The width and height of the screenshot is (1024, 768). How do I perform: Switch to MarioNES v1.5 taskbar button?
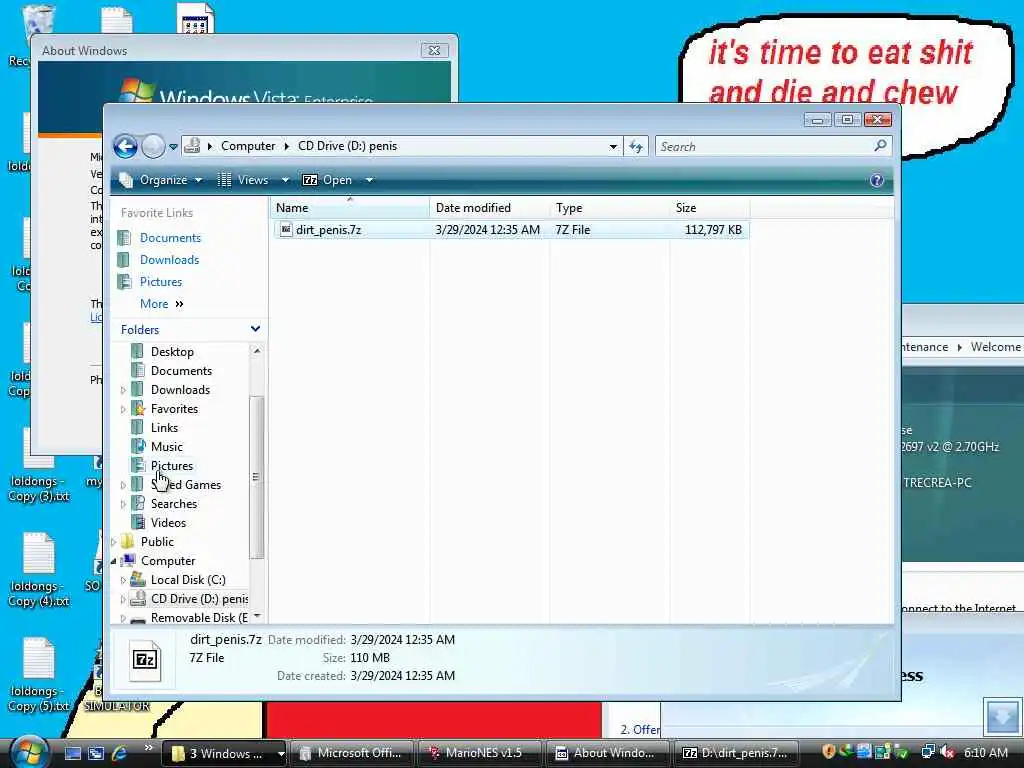[480, 754]
